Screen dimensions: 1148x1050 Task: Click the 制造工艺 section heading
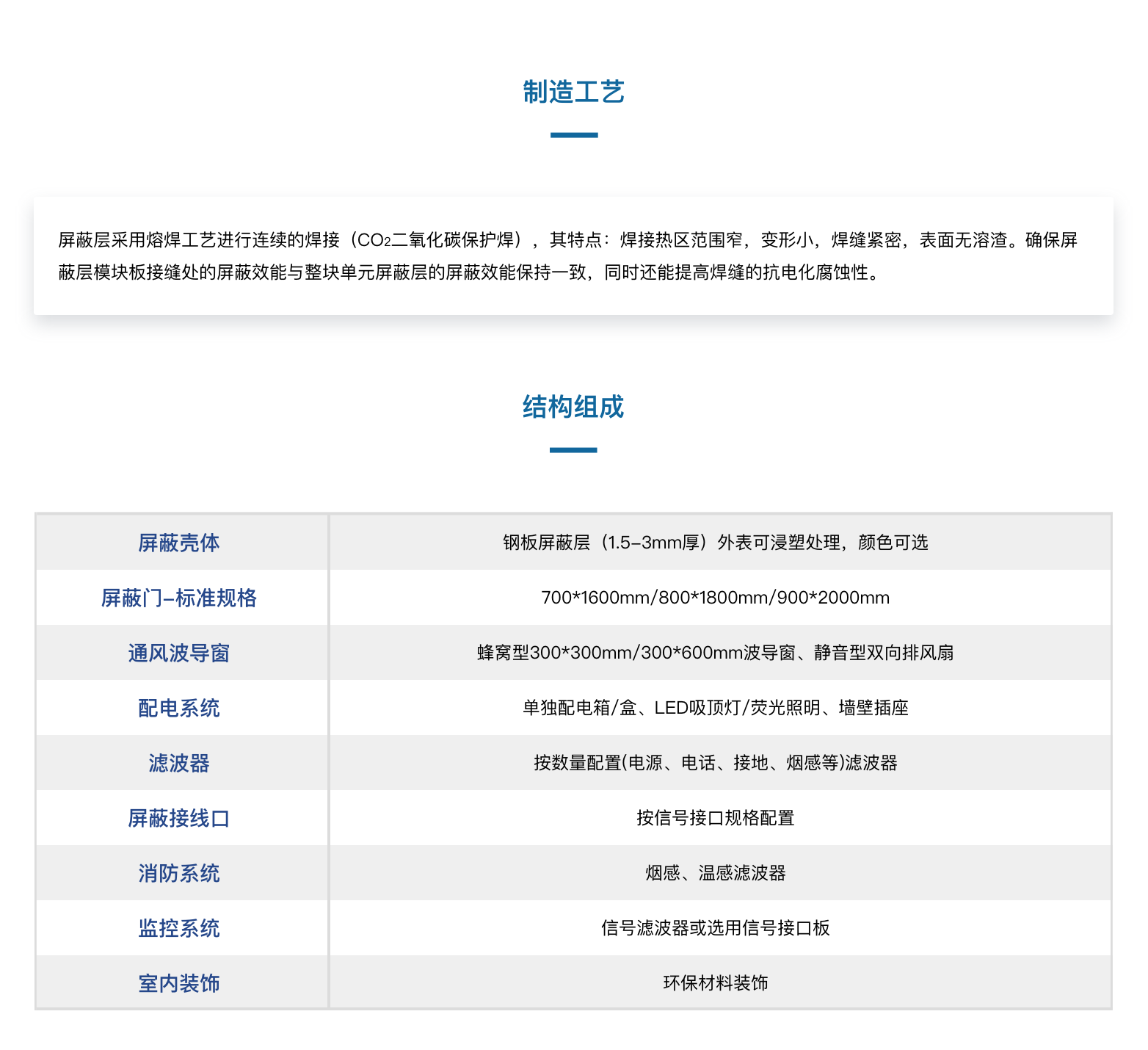573,90
